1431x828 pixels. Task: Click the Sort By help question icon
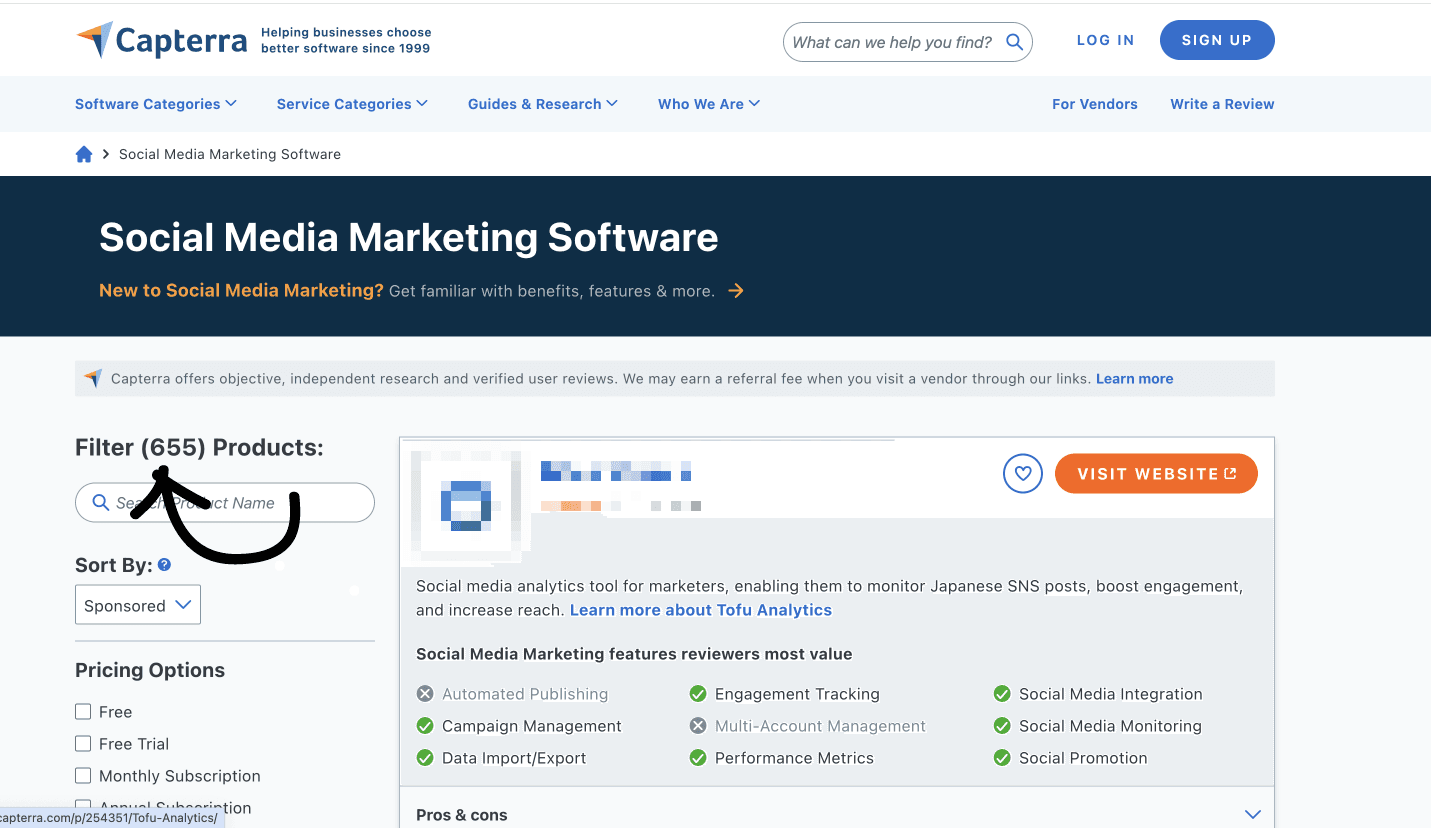(x=165, y=565)
